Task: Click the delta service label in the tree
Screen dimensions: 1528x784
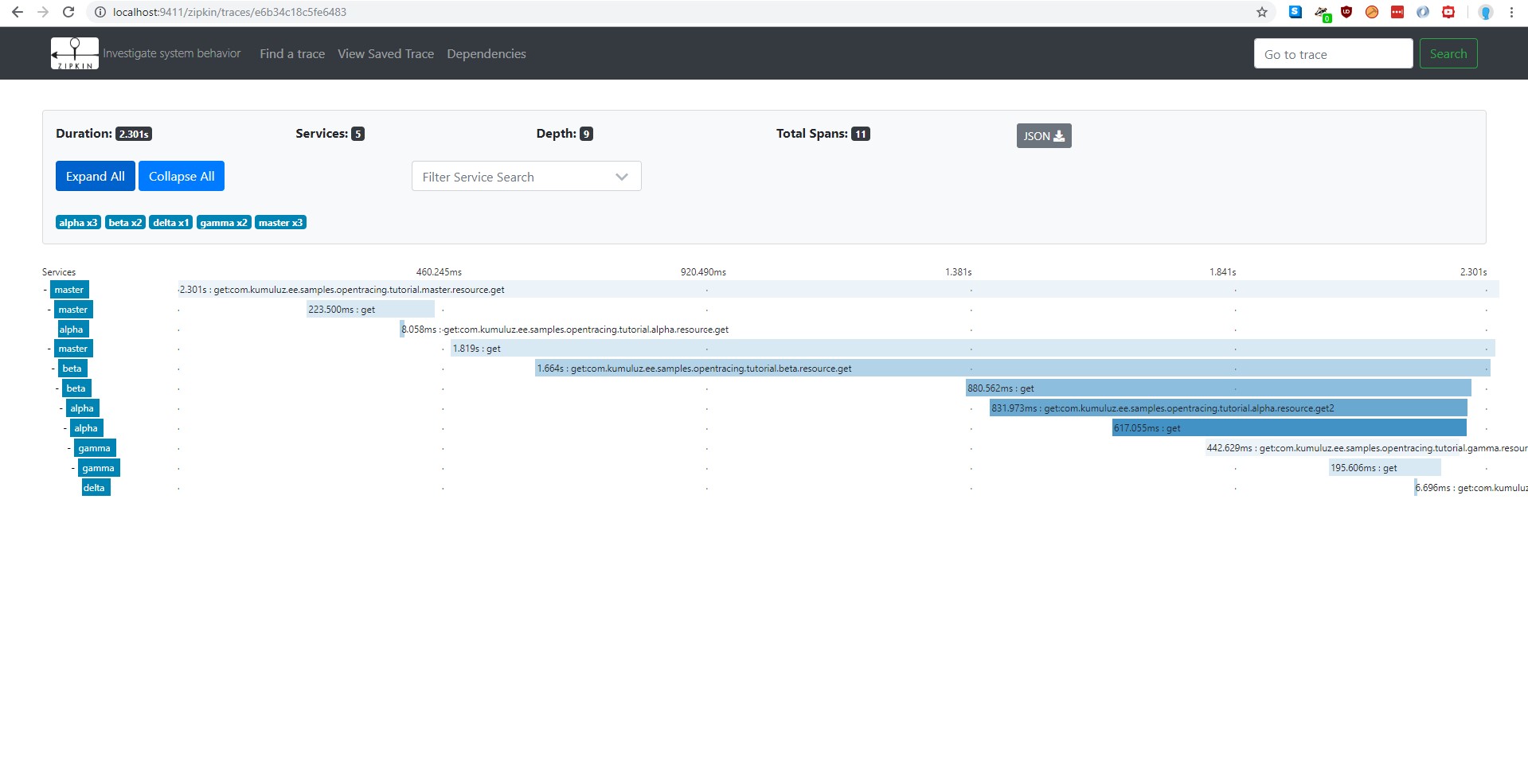Action: 95,488
